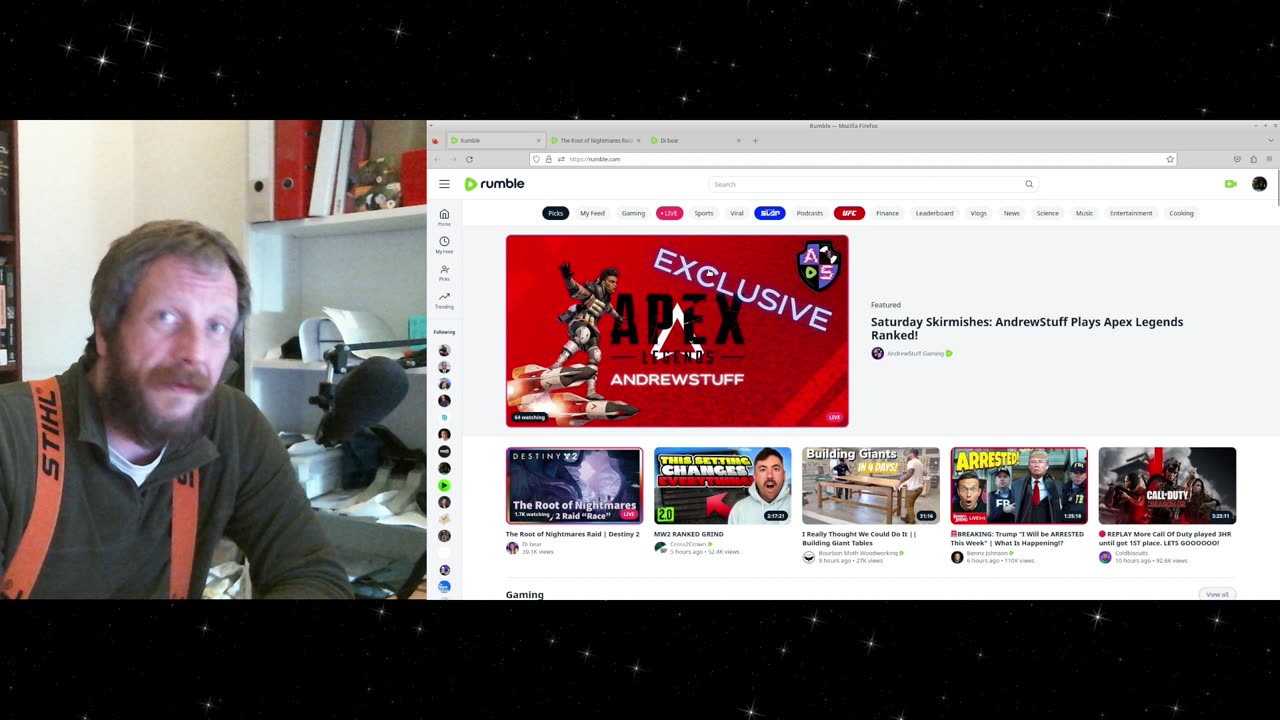Click the Rumble logo
Screen dimensions: 1280x720
(x=494, y=184)
